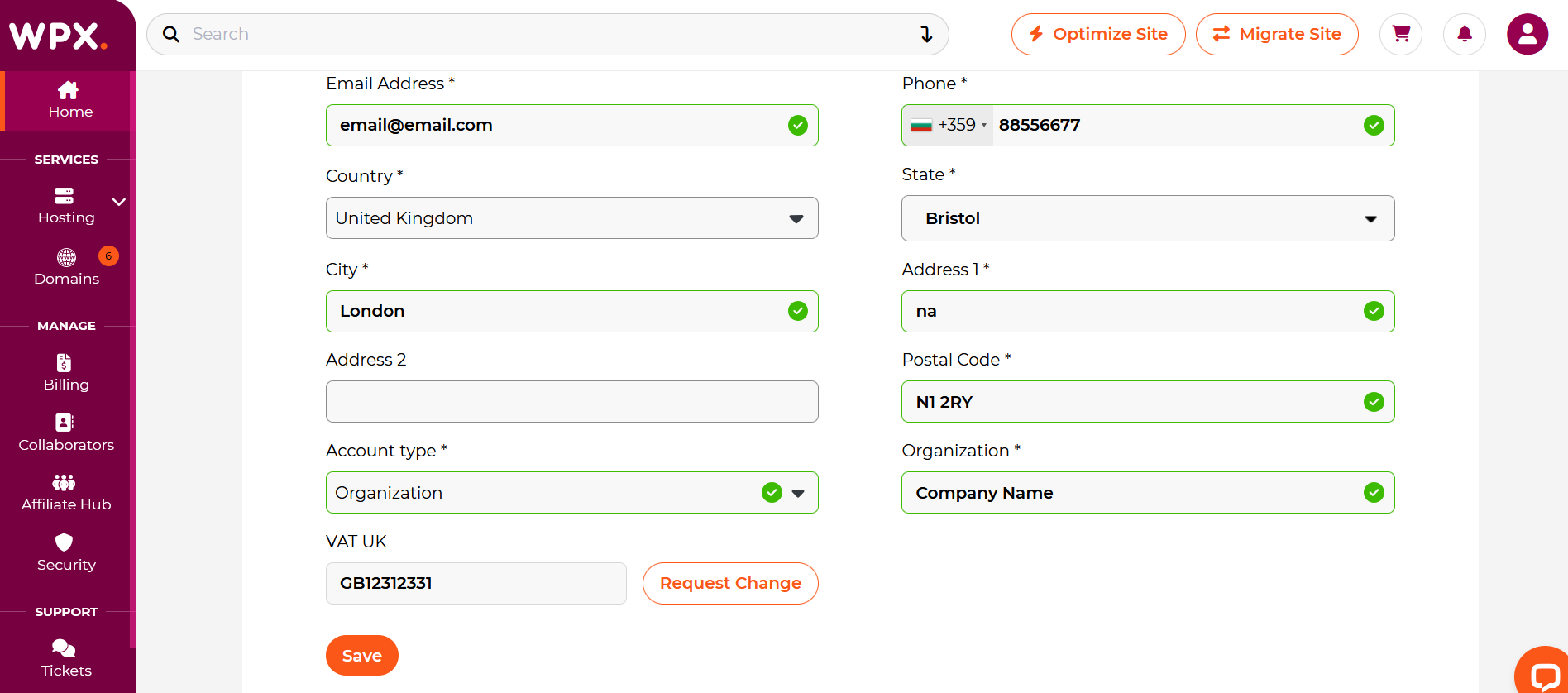1568x693 pixels.
Task: Open Domains from the sidebar
Action: 66,267
